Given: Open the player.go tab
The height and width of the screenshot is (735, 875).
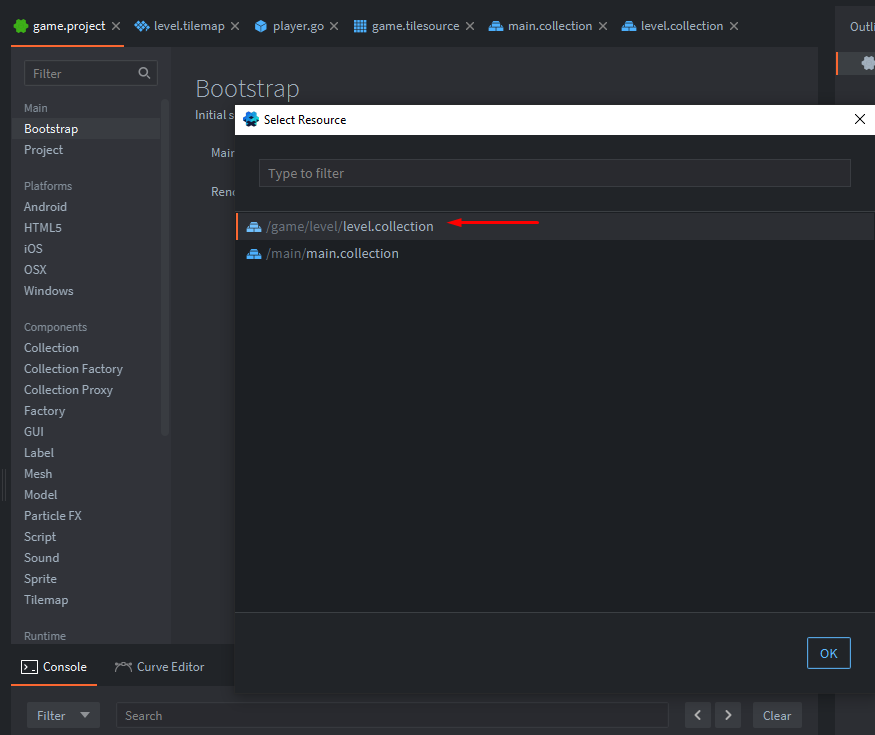Looking at the screenshot, I should [299, 26].
